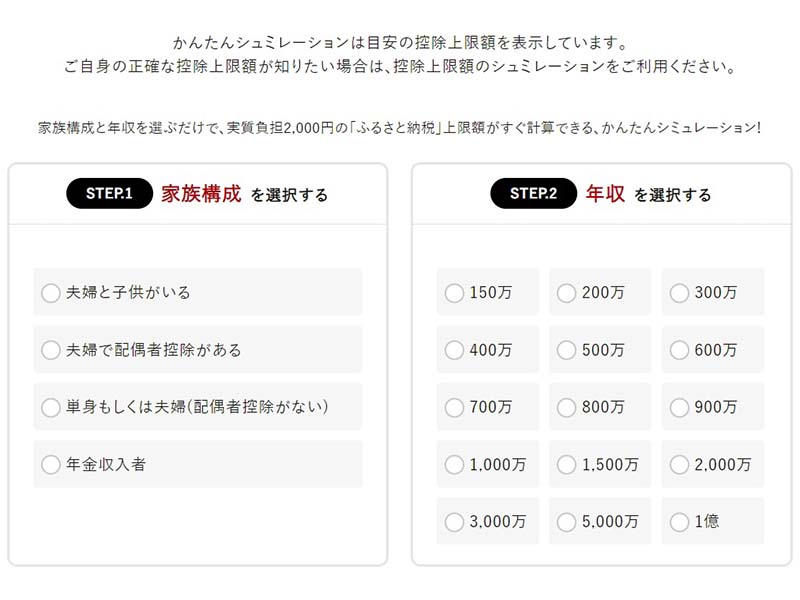Pick the 400万 income radio button
This screenshot has height=600, width=800.
tap(454, 350)
